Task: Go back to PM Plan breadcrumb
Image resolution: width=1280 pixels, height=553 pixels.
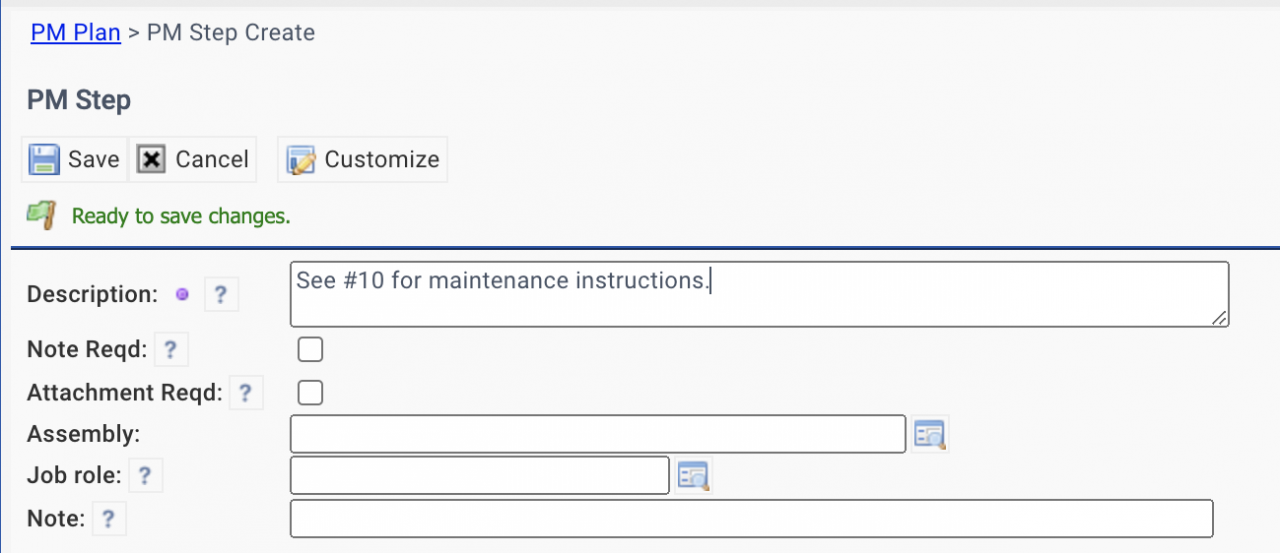Action: [x=76, y=33]
